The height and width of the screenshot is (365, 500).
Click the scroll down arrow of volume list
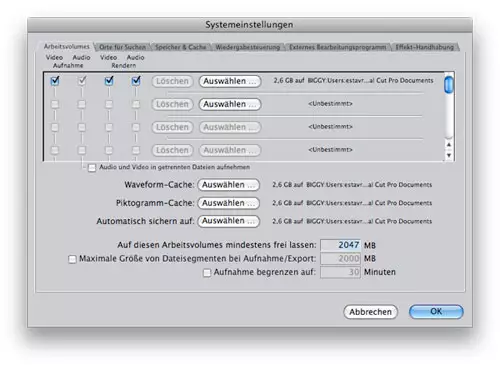tap(449, 155)
